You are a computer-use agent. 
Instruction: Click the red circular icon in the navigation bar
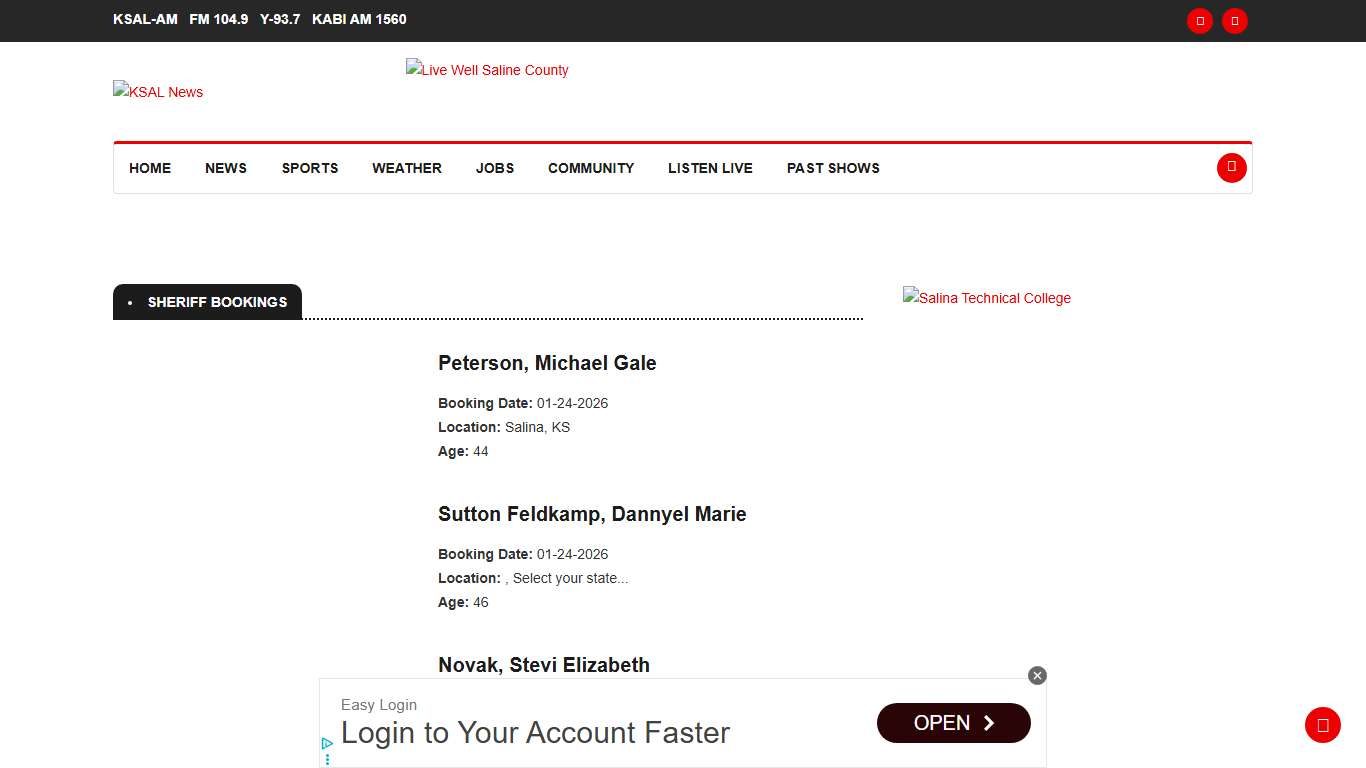tap(1231, 168)
